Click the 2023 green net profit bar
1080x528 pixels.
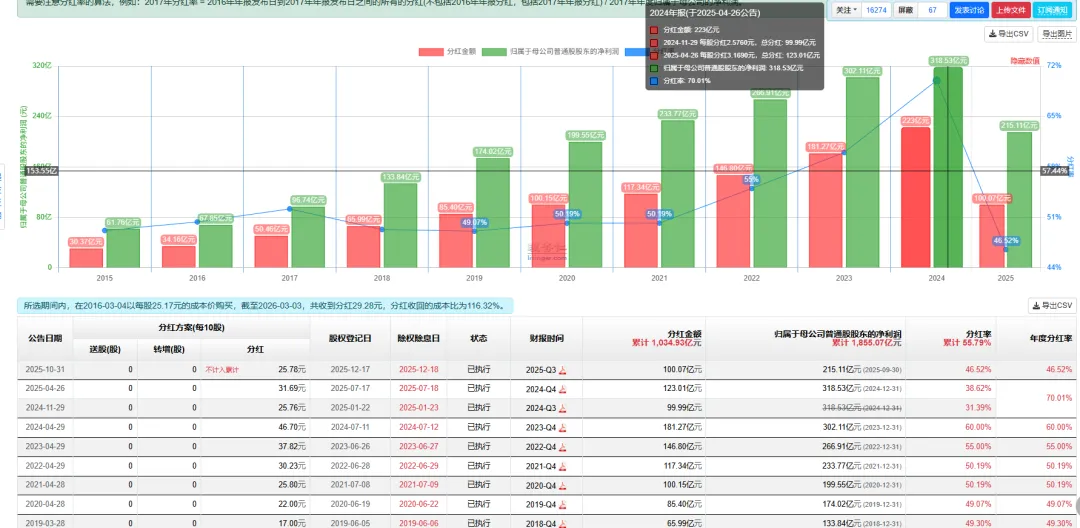tap(862, 172)
